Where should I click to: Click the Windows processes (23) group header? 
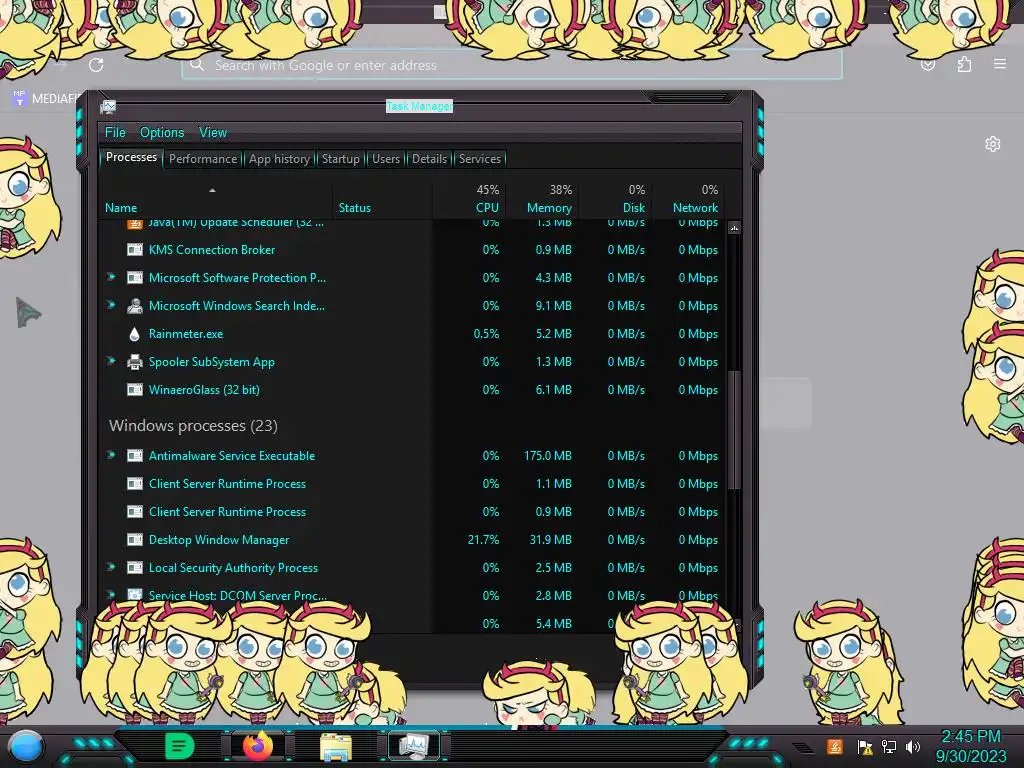(193, 426)
